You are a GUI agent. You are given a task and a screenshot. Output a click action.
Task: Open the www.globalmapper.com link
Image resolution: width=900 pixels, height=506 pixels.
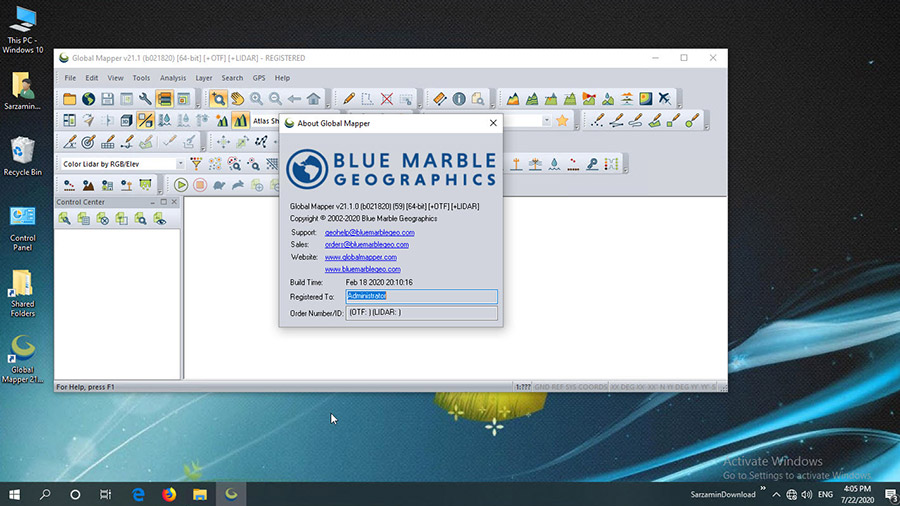pos(360,257)
